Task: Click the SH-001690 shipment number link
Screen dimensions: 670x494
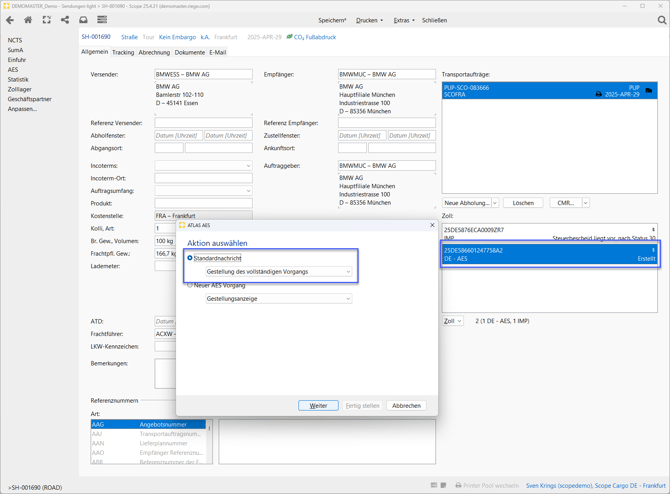Action: point(96,37)
